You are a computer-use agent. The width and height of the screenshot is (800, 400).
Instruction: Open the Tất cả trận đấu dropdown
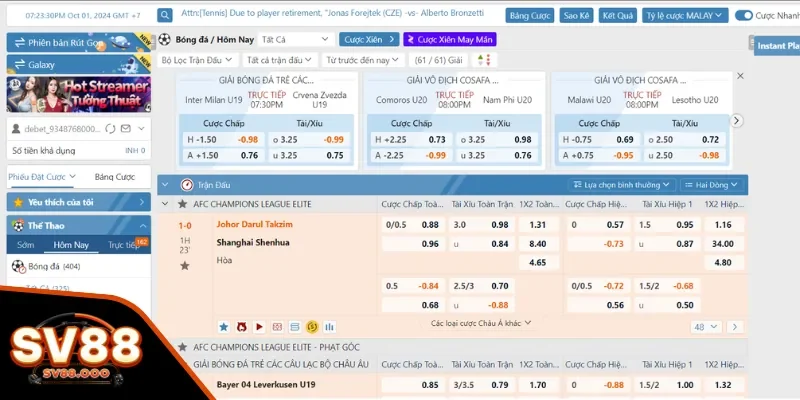281,60
